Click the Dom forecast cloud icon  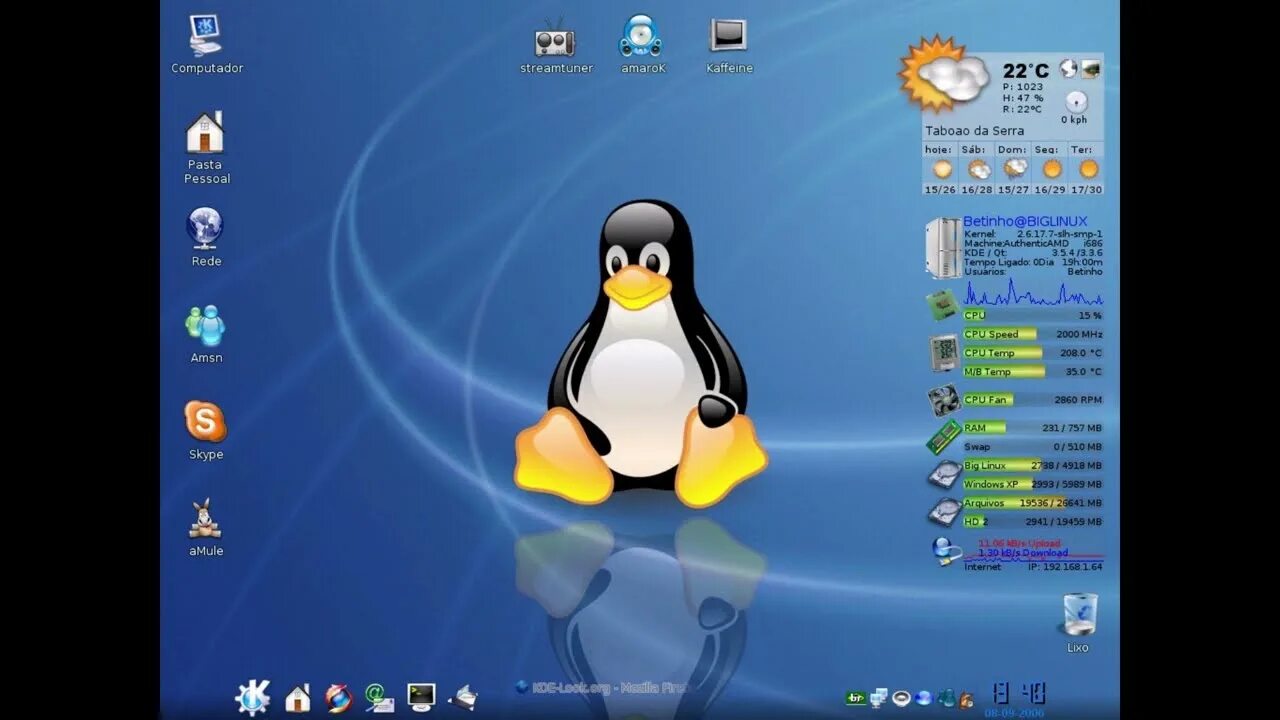coord(1015,168)
